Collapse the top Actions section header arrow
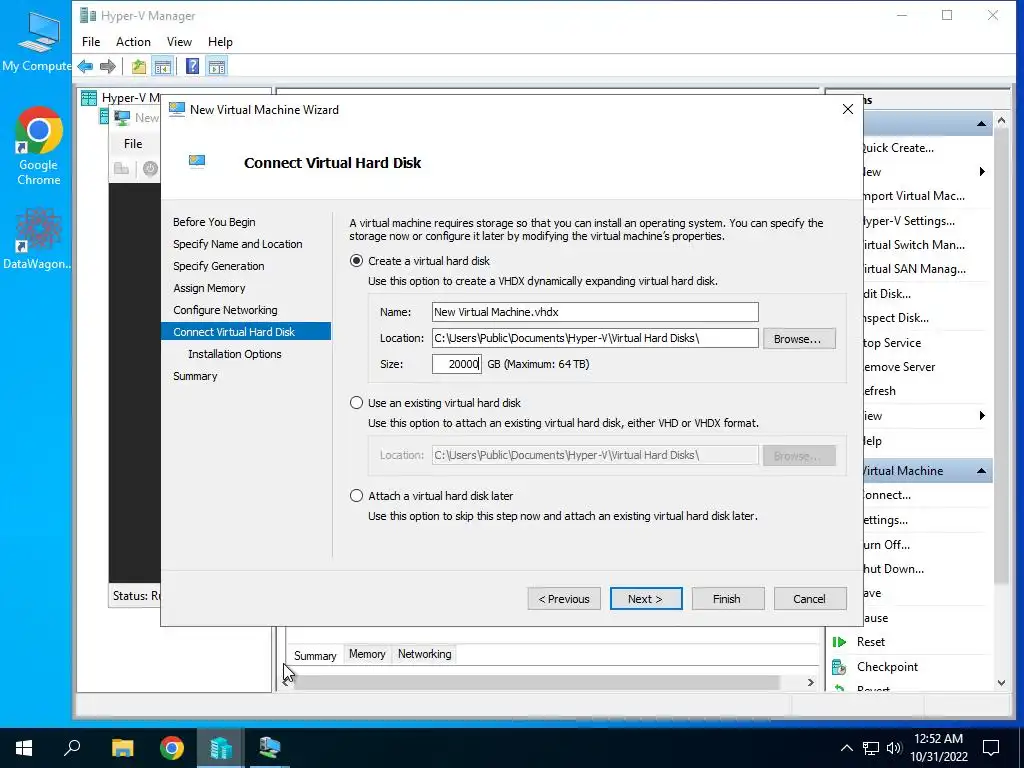This screenshot has height=768, width=1024. coord(982,123)
